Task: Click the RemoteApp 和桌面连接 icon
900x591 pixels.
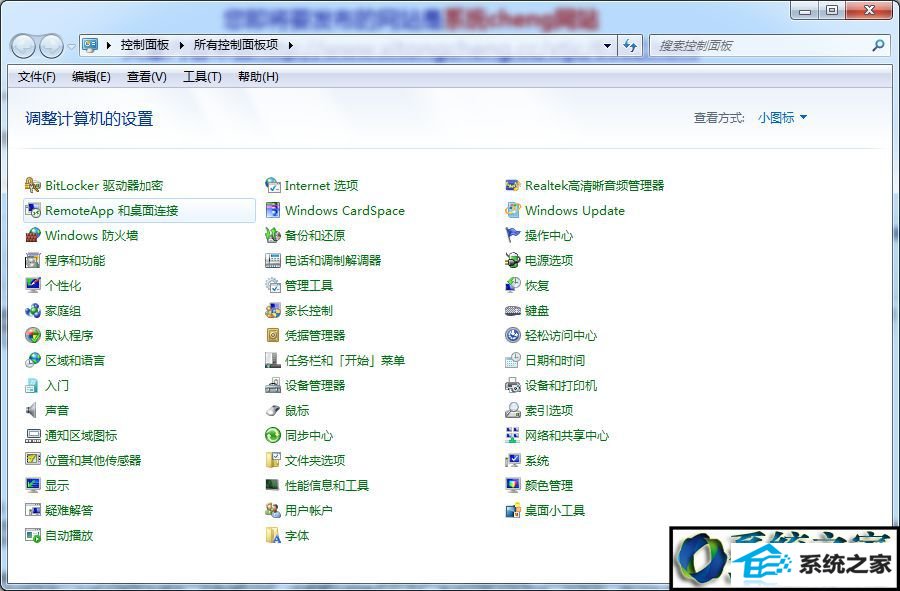Action: (33, 211)
